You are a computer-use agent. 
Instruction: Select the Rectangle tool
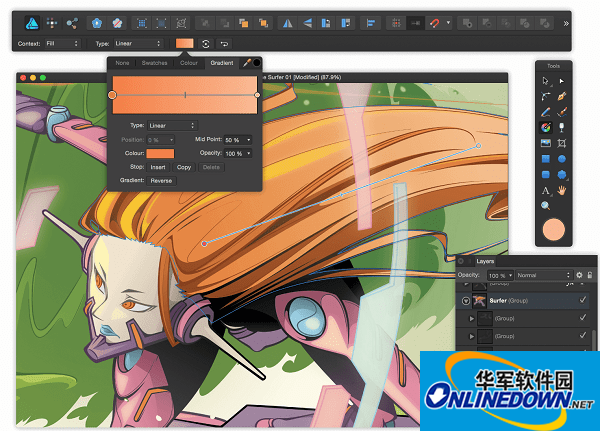[545, 159]
